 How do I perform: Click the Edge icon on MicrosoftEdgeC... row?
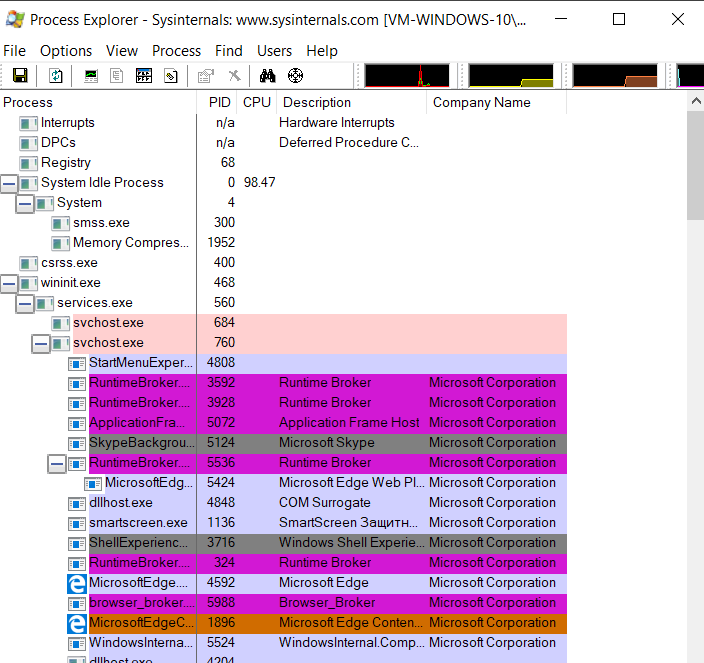click(77, 623)
